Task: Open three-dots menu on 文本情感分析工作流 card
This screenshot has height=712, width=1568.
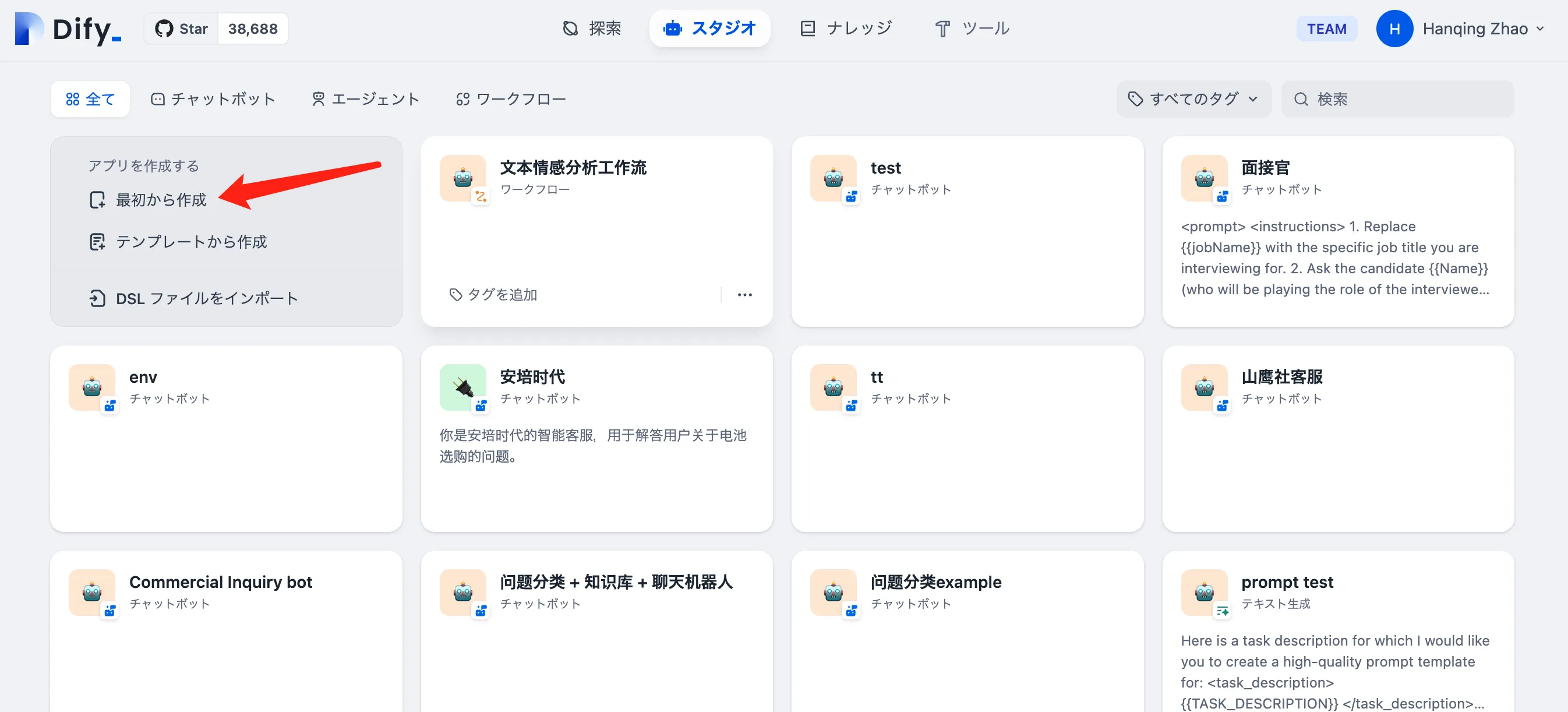Action: tap(744, 295)
